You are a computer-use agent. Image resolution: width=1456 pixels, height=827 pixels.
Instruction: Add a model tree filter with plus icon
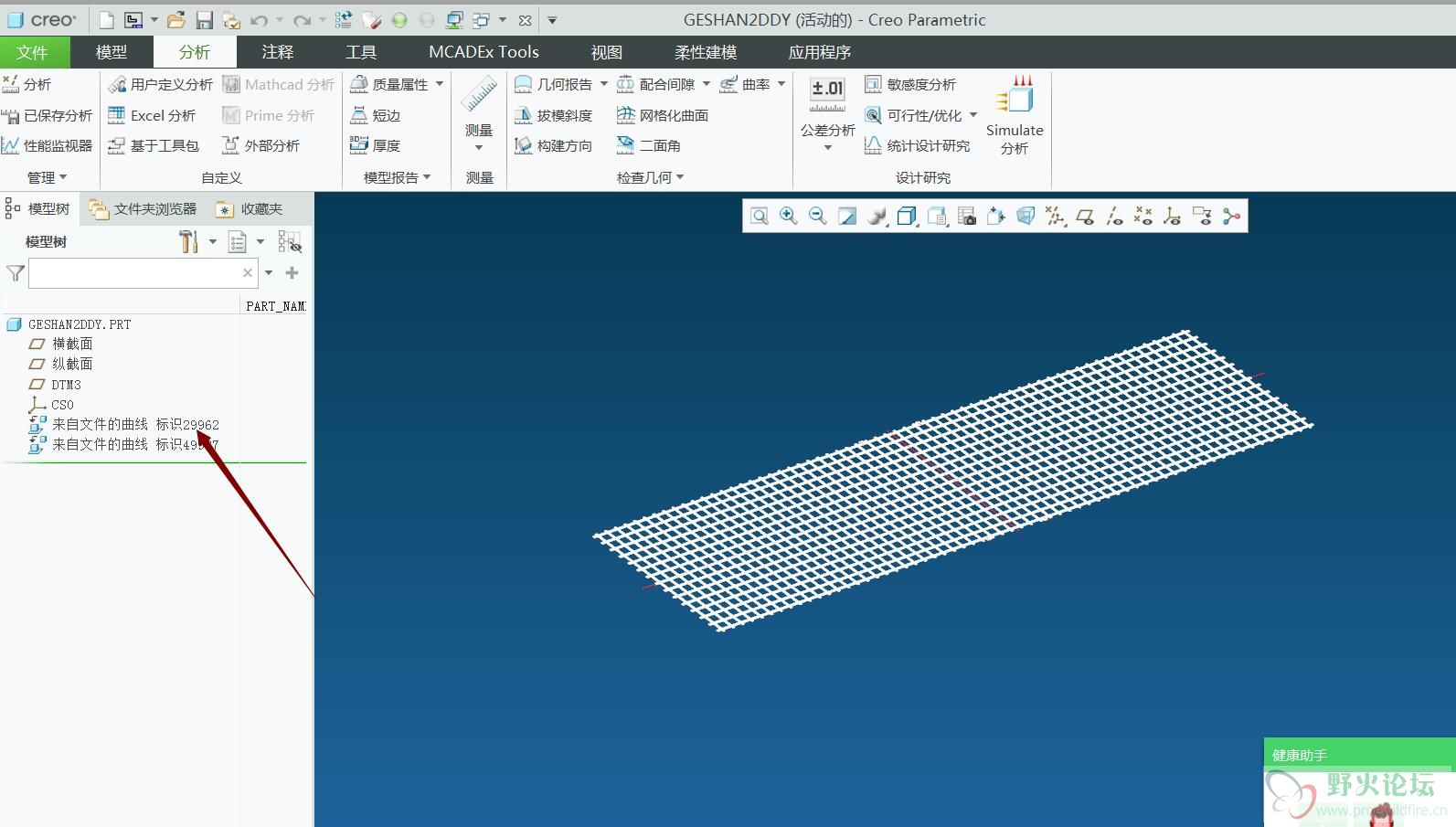click(292, 272)
